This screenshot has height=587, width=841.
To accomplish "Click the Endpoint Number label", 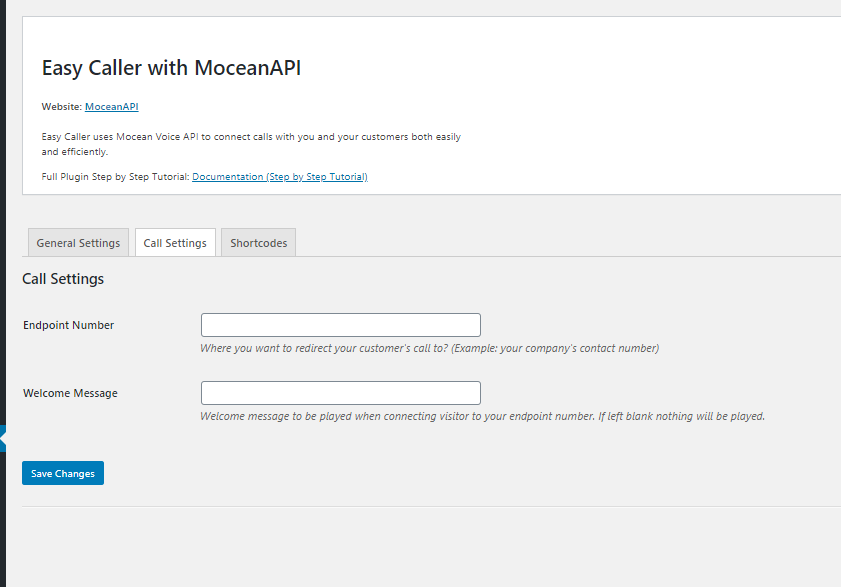I will [68, 325].
